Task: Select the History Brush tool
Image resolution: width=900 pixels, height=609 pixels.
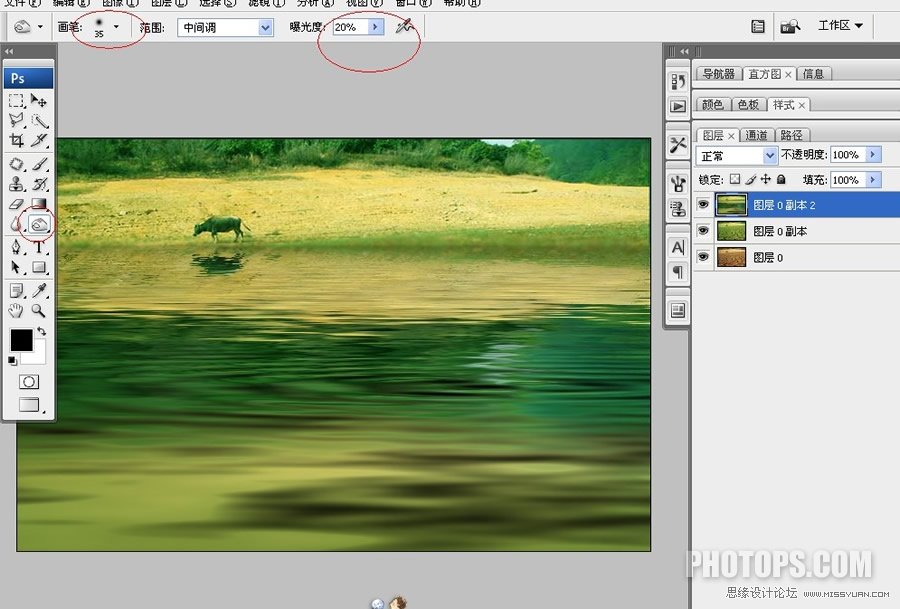Action: coord(38,184)
